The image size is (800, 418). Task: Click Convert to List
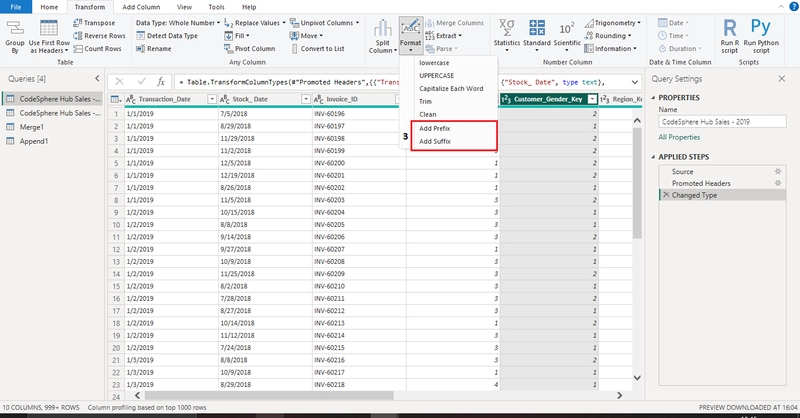click(x=317, y=48)
